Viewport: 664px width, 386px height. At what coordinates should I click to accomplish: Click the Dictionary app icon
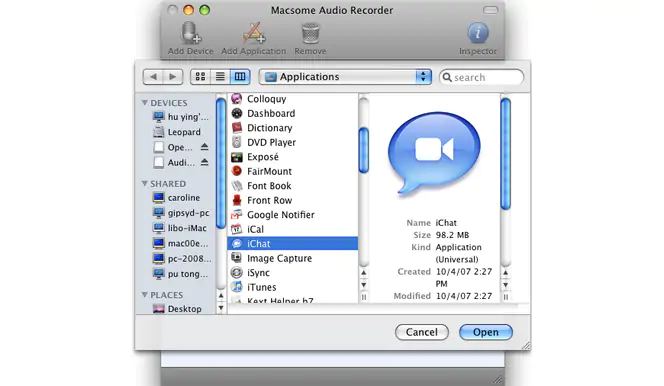click(237, 128)
